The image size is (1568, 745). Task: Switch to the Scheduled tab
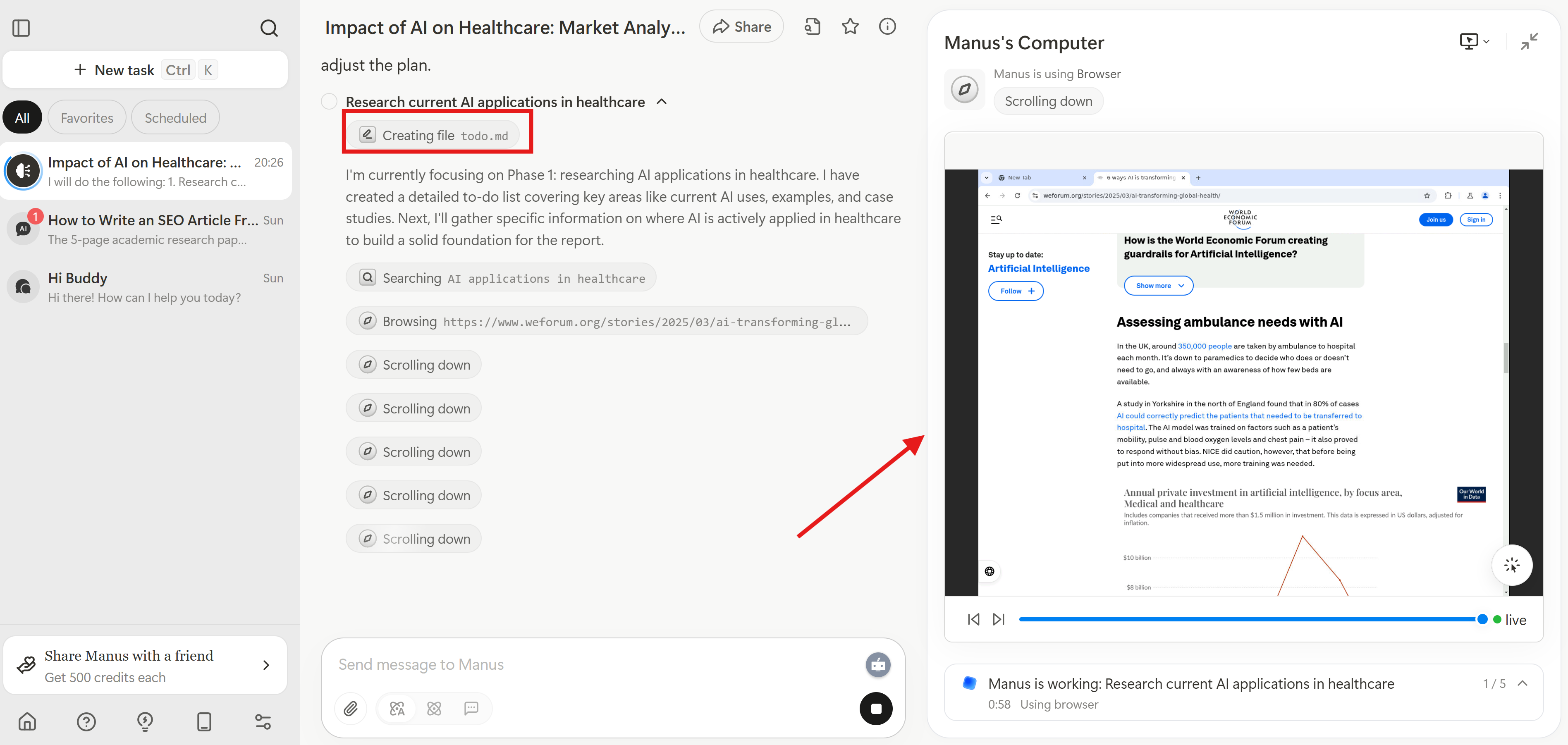tap(175, 118)
